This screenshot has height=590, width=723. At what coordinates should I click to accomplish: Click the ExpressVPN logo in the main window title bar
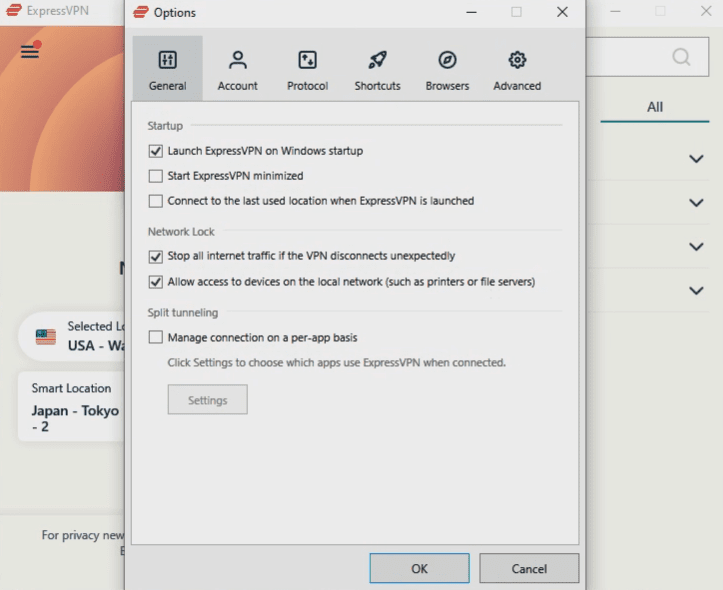(x=14, y=10)
